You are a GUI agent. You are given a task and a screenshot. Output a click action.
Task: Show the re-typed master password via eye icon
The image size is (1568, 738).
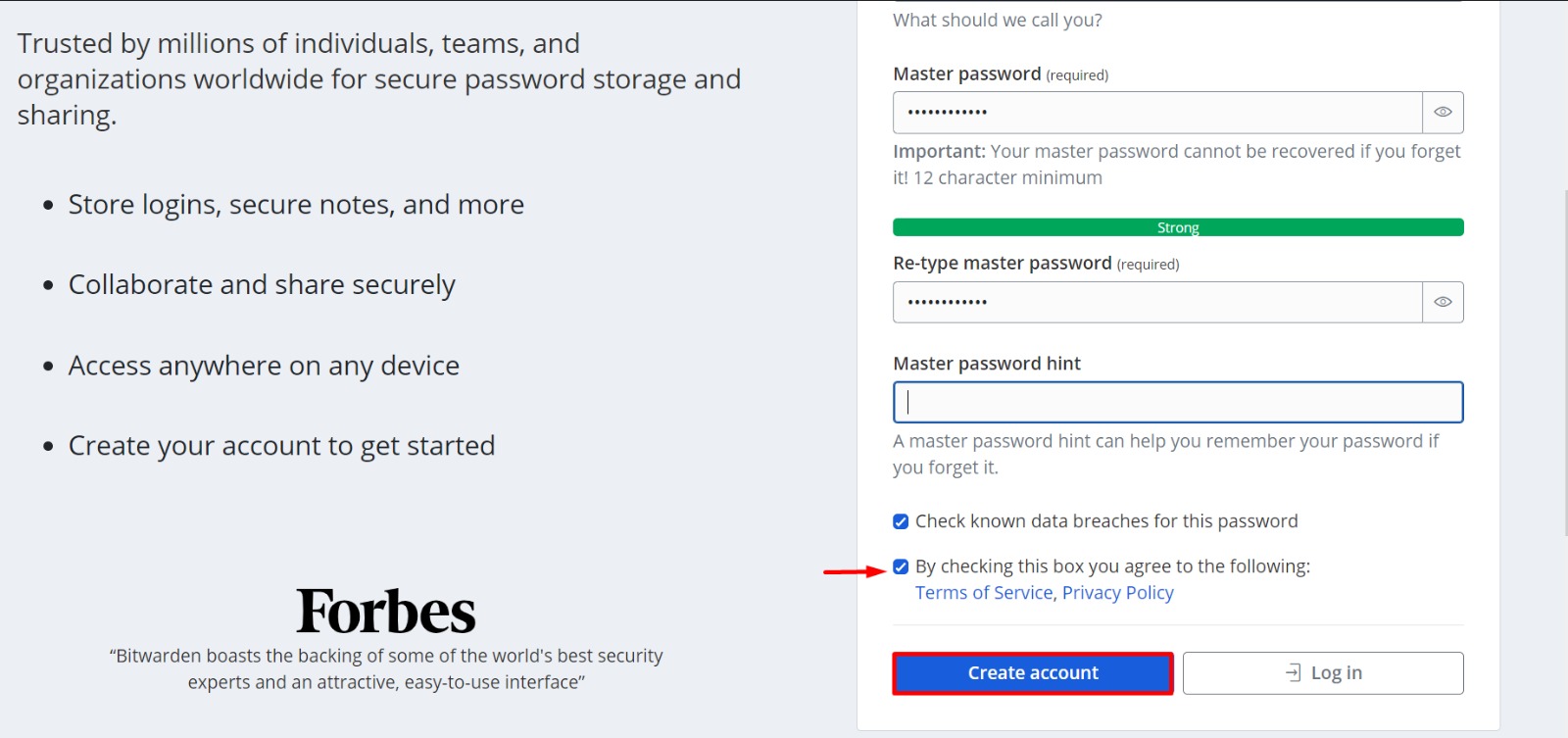pyautogui.click(x=1442, y=302)
